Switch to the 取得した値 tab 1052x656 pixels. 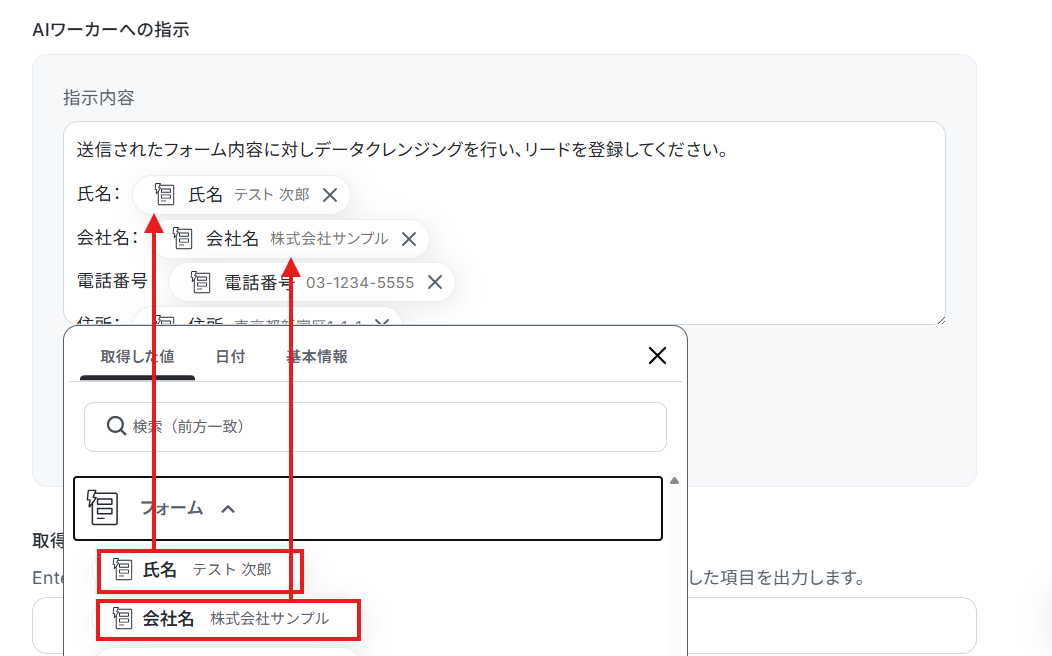coord(138,357)
